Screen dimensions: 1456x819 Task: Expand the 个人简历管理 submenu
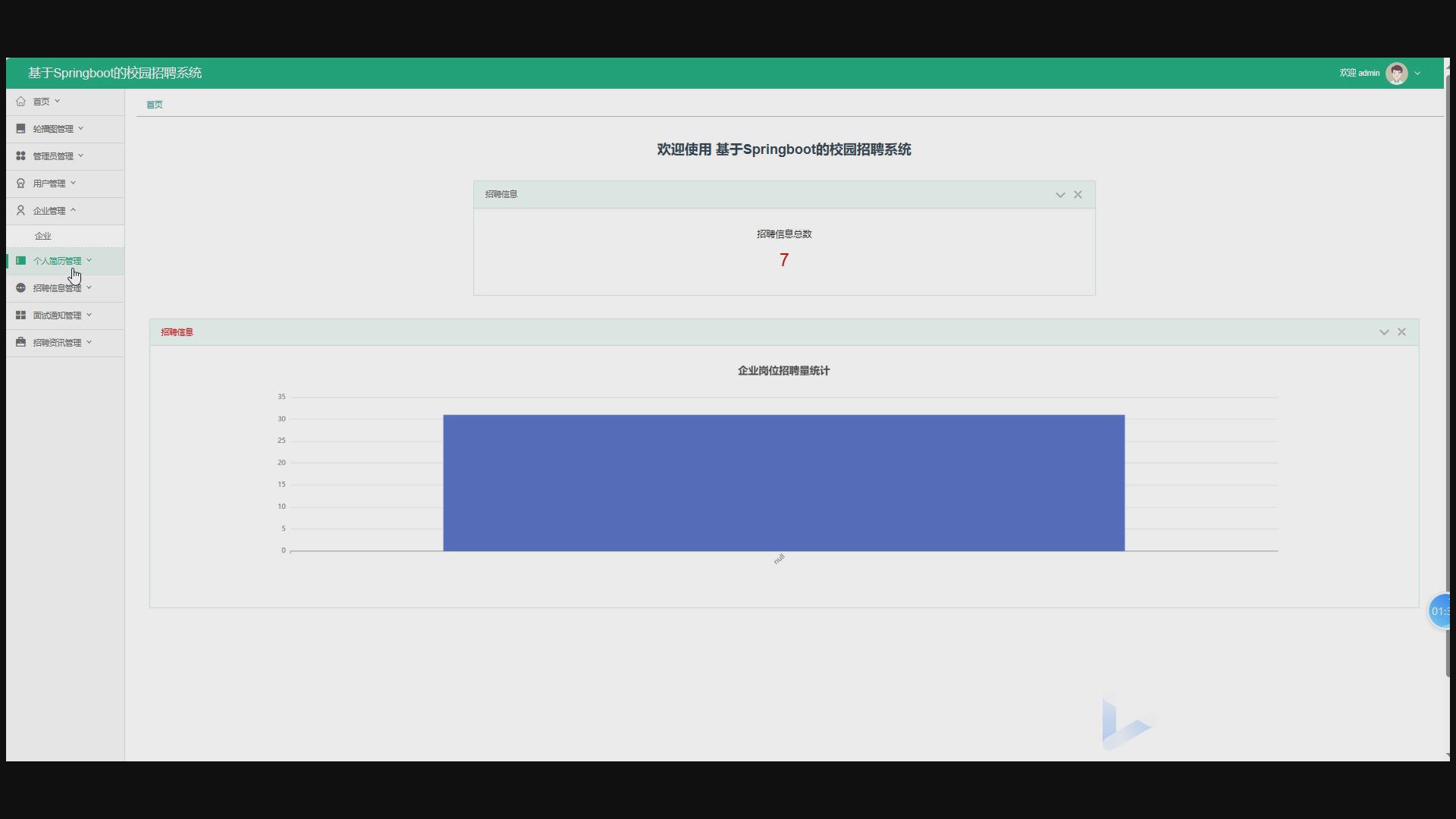pyautogui.click(x=89, y=260)
